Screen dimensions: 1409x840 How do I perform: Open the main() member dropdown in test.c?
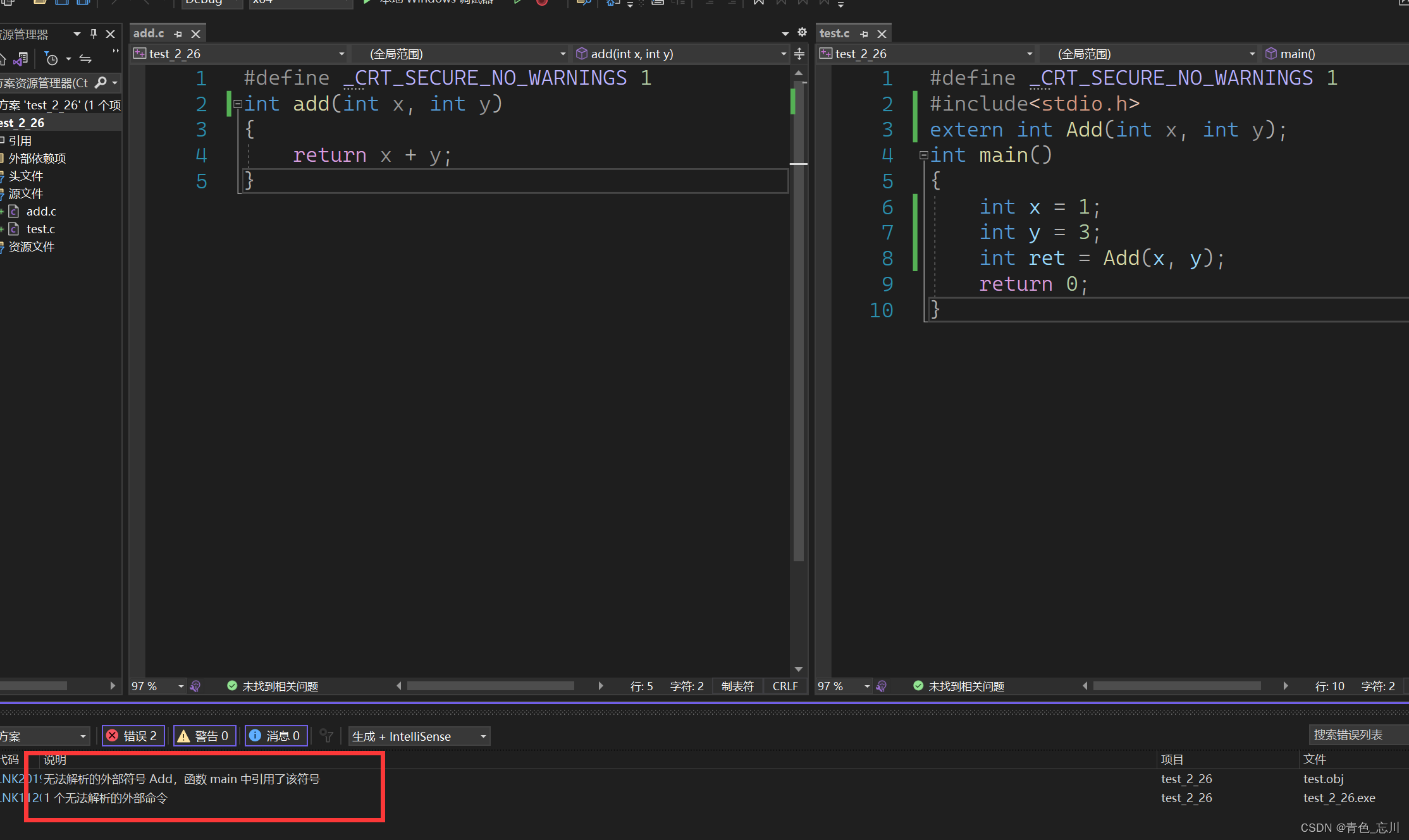pyautogui.click(x=1336, y=54)
